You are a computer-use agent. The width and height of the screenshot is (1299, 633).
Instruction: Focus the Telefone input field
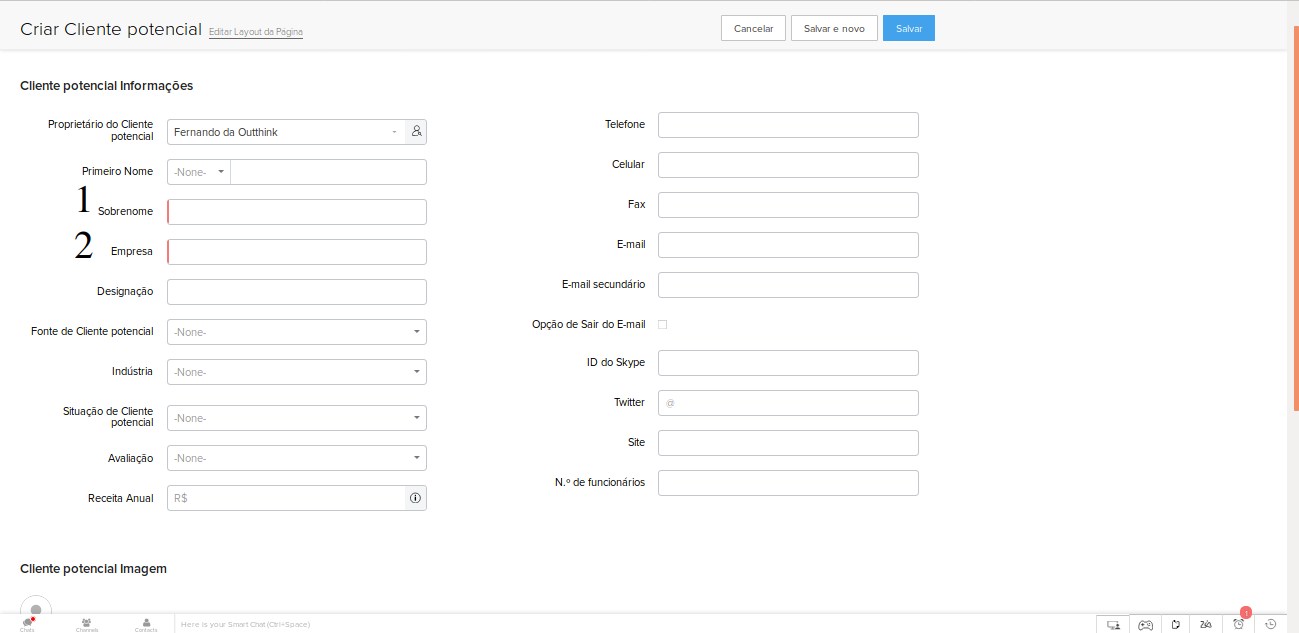click(x=788, y=125)
